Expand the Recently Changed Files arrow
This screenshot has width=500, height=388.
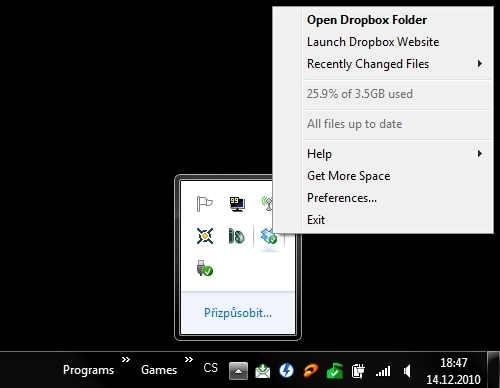pos(480,64)
